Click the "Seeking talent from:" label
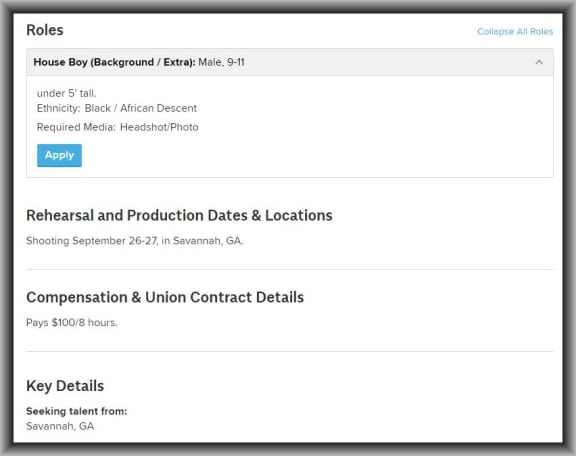576x456 pixels. click(77, 411)
